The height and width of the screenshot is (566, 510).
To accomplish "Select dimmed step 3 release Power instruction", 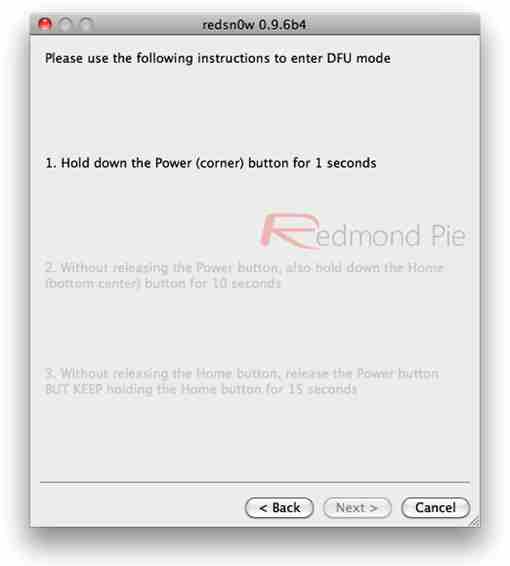I will 242,381.
